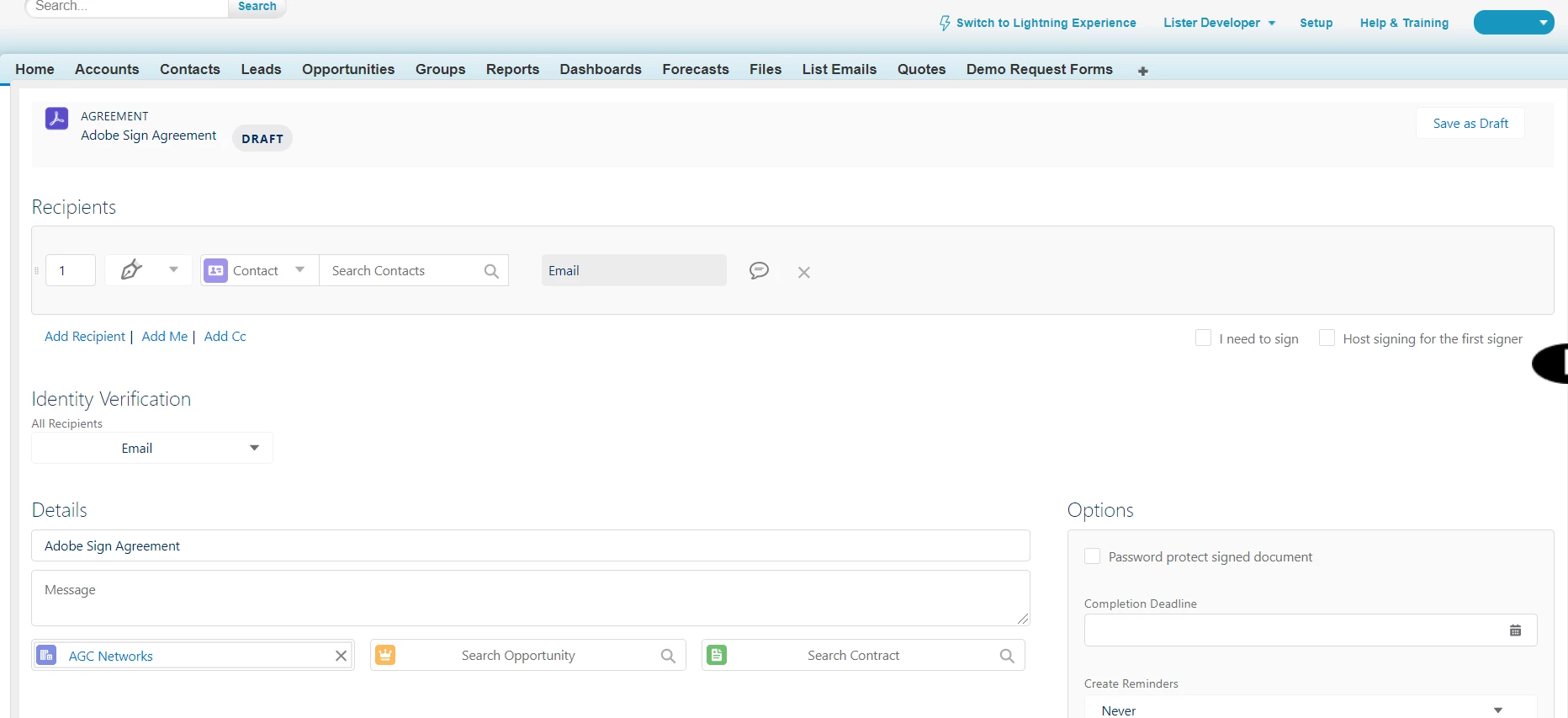1568x718 pixels.
Task: Open Help & Training link
Action: pos(1404,23)
